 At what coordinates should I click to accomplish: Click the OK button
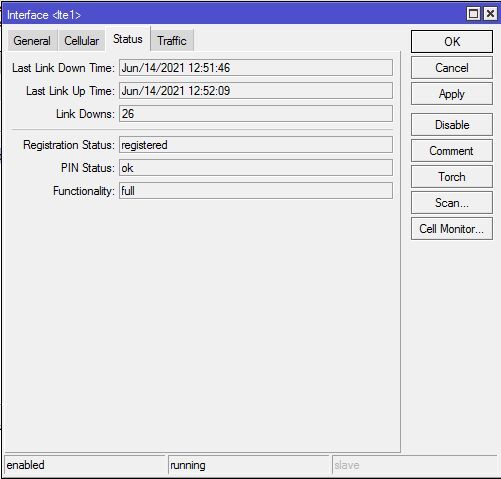452,42
